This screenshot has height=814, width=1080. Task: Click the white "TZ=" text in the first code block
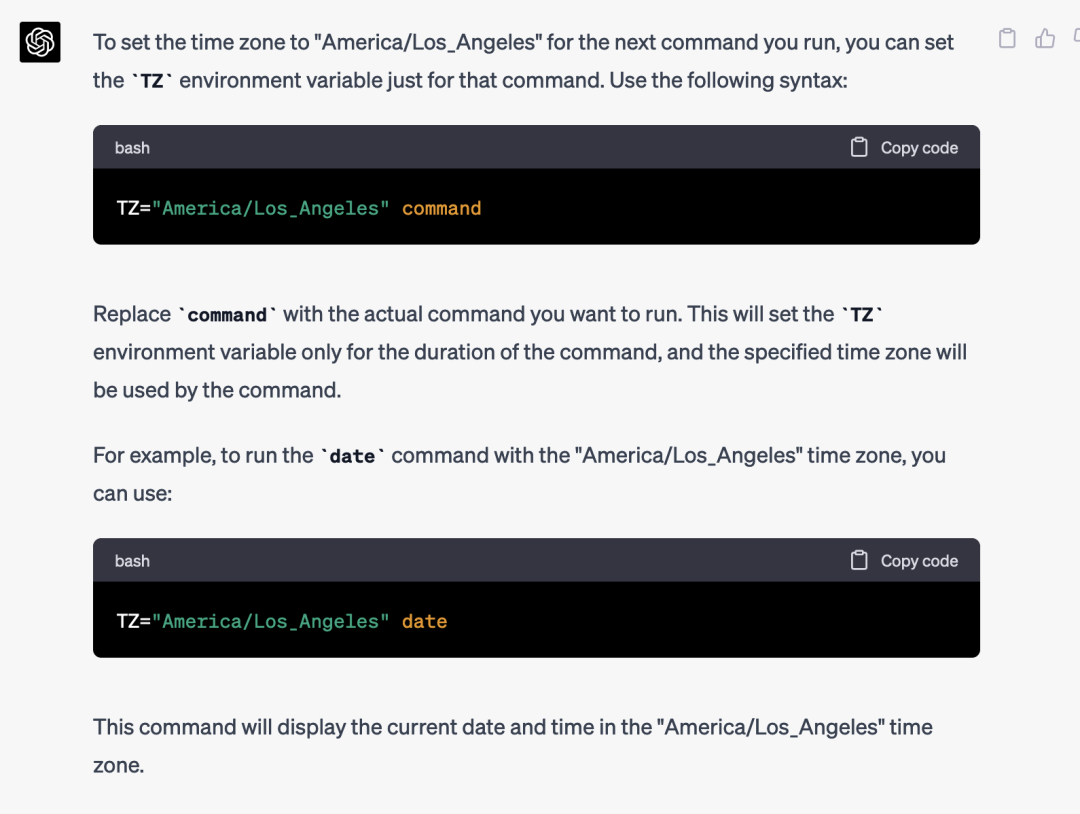(x=134, y=209)
